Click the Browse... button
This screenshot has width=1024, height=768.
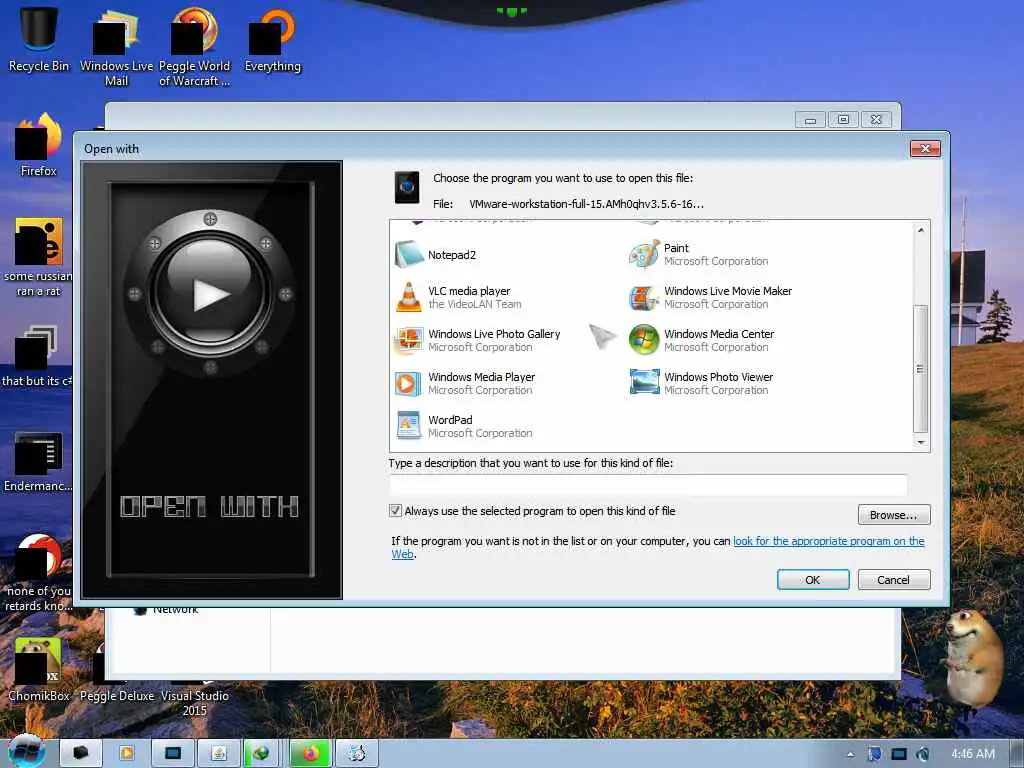pos(893,515)
